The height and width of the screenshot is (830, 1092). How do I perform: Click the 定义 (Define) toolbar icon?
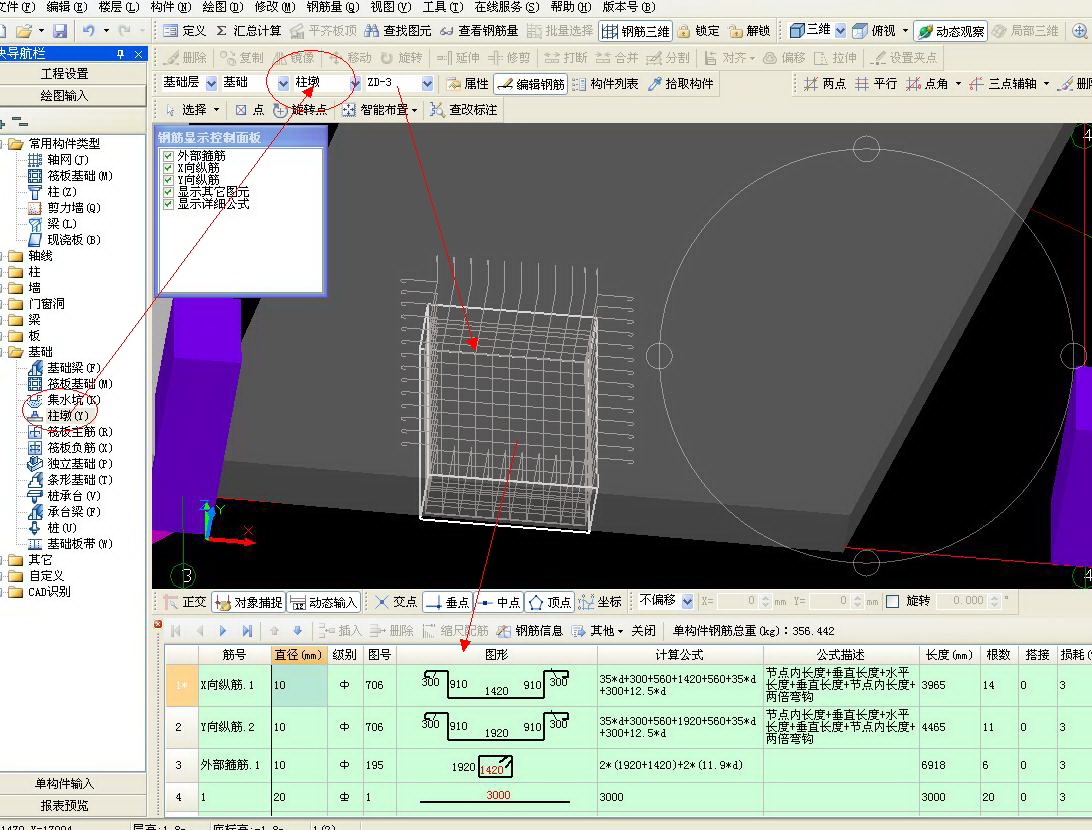tap(184, 31)
